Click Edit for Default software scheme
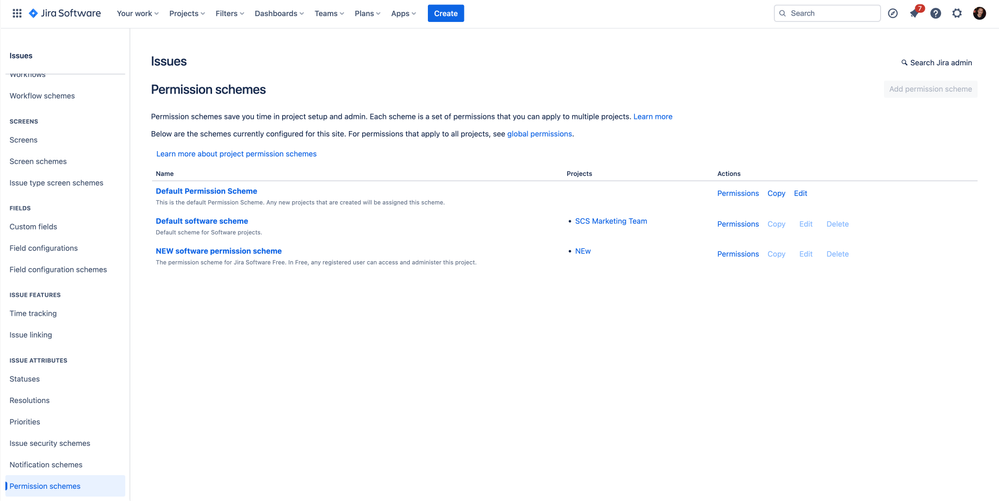Image resolution: width=999 pixels, height=501 pixels. click(x=806, y=224)
